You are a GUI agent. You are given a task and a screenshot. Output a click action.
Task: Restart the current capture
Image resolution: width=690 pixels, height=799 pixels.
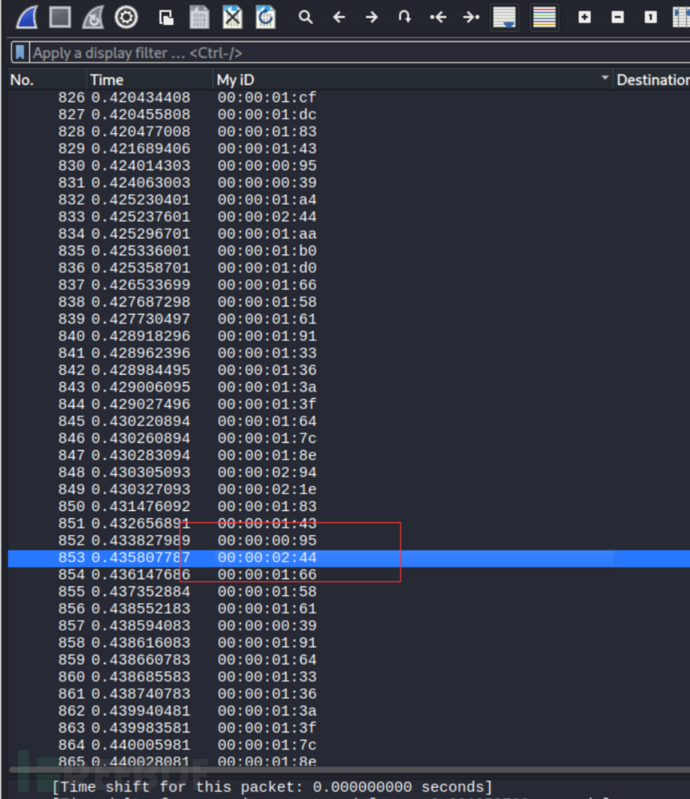(x=93, y=17)
